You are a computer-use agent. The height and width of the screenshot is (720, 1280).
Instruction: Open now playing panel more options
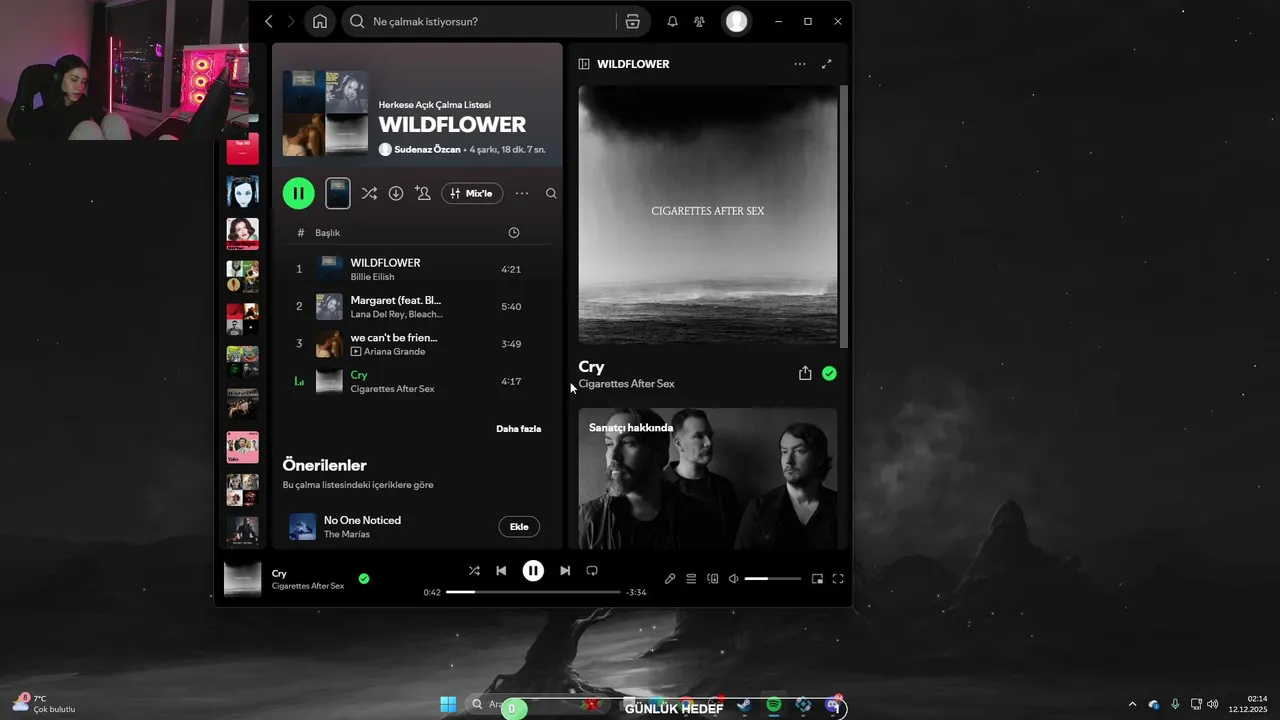coord(800,64)
